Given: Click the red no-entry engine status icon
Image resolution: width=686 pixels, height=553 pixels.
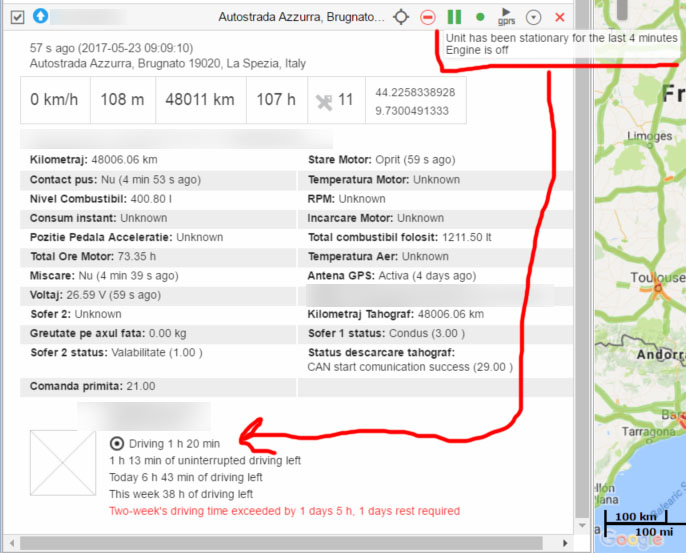Looking at the screenshot, I should [x=427, y=17].
